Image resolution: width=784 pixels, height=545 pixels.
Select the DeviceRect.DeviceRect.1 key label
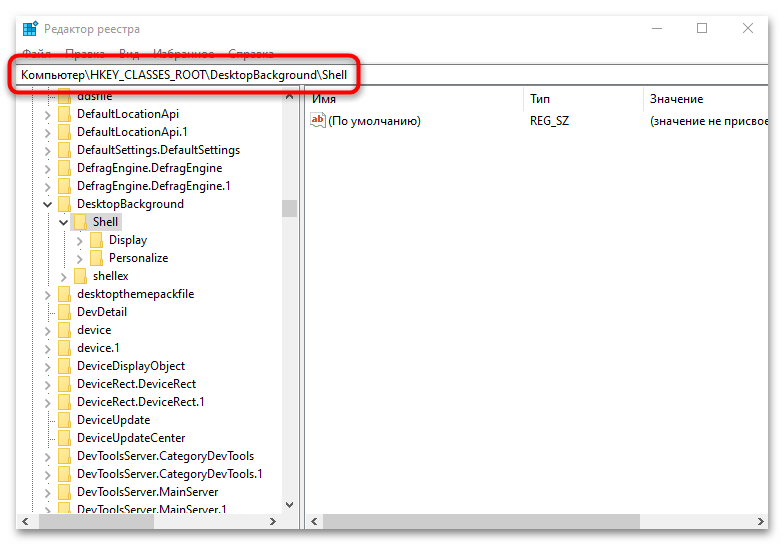(x=140, y=402)
